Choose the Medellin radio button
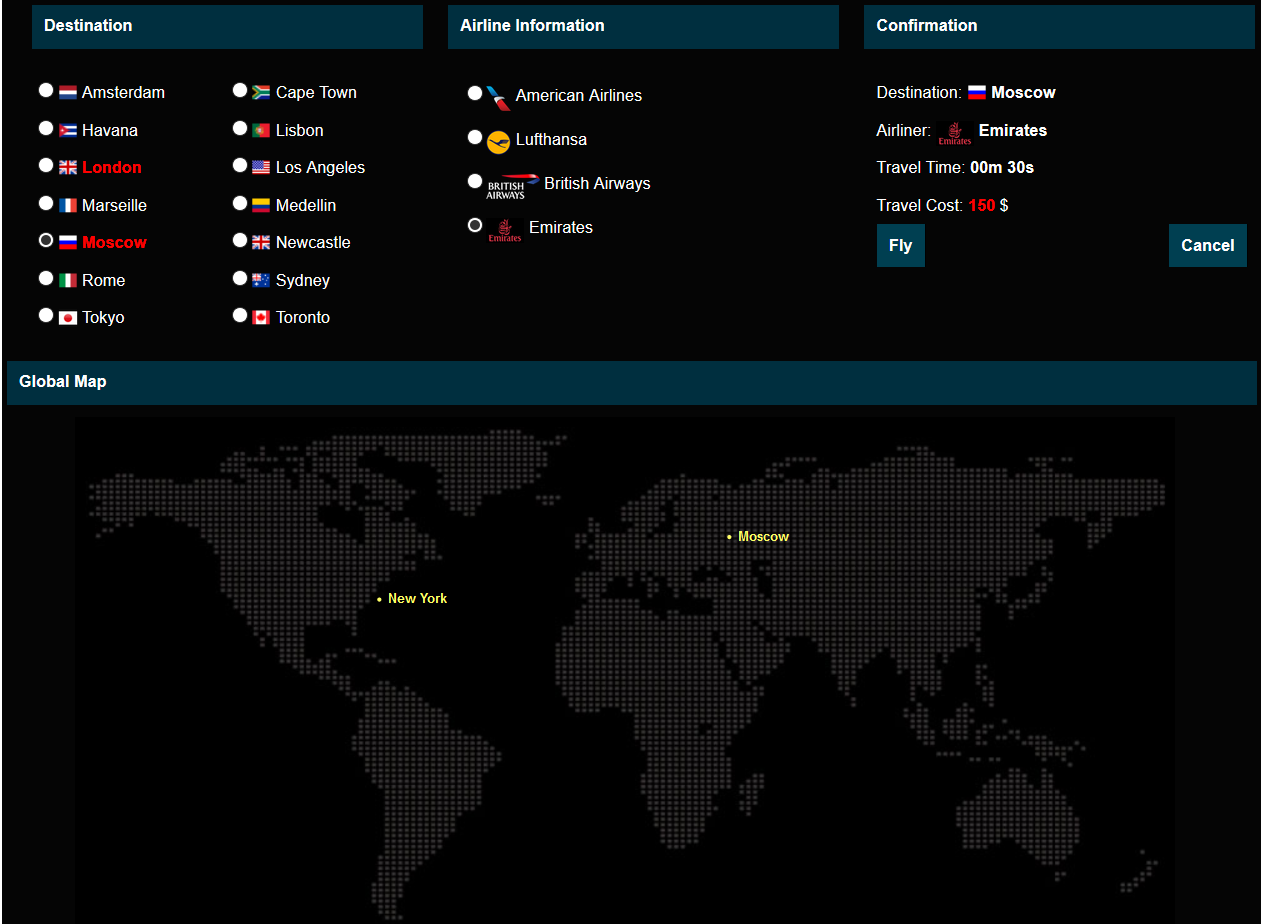 pyautogui.click(x=240, y=203)
